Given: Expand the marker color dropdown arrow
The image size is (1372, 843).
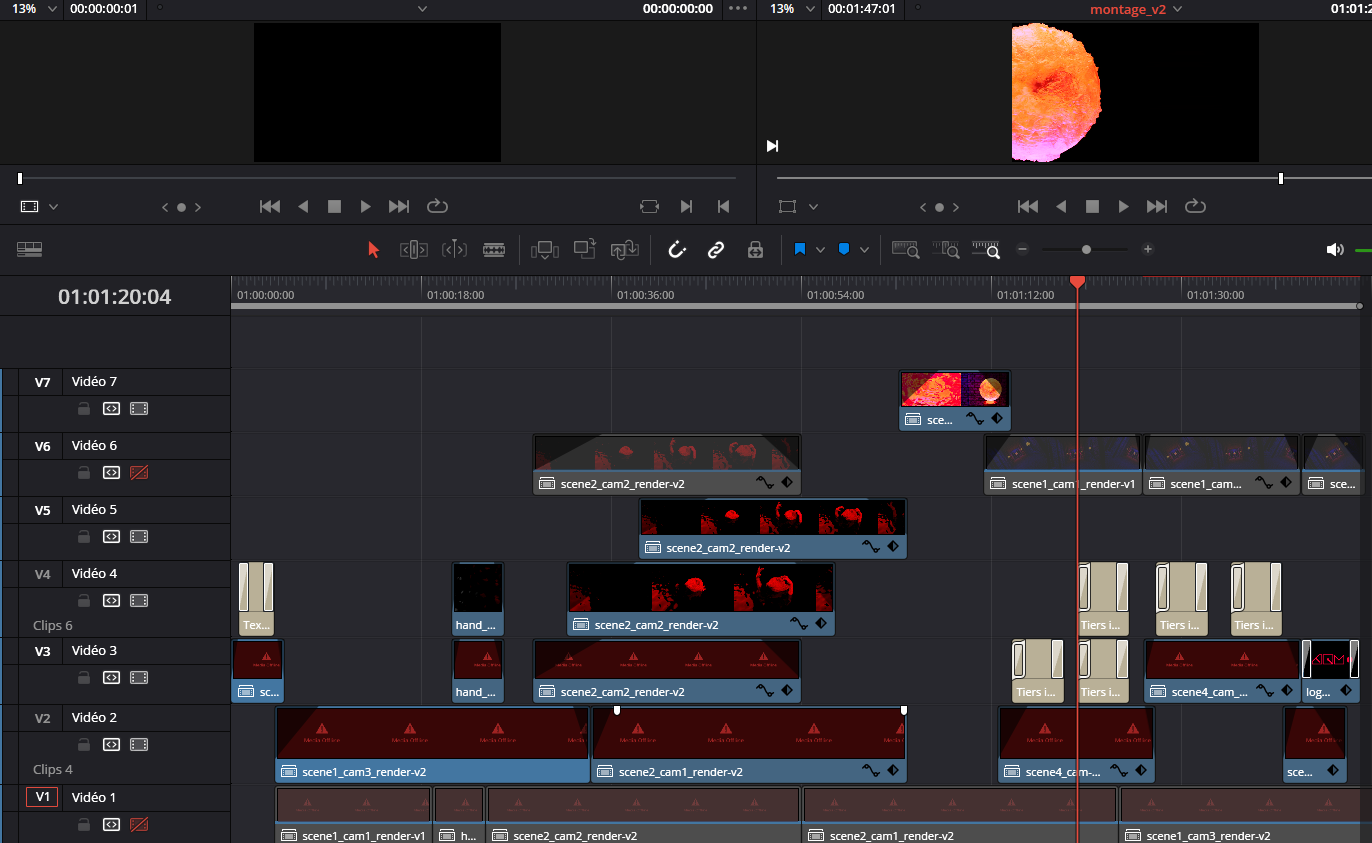Looking at the screenshot, I should (865, 250).
